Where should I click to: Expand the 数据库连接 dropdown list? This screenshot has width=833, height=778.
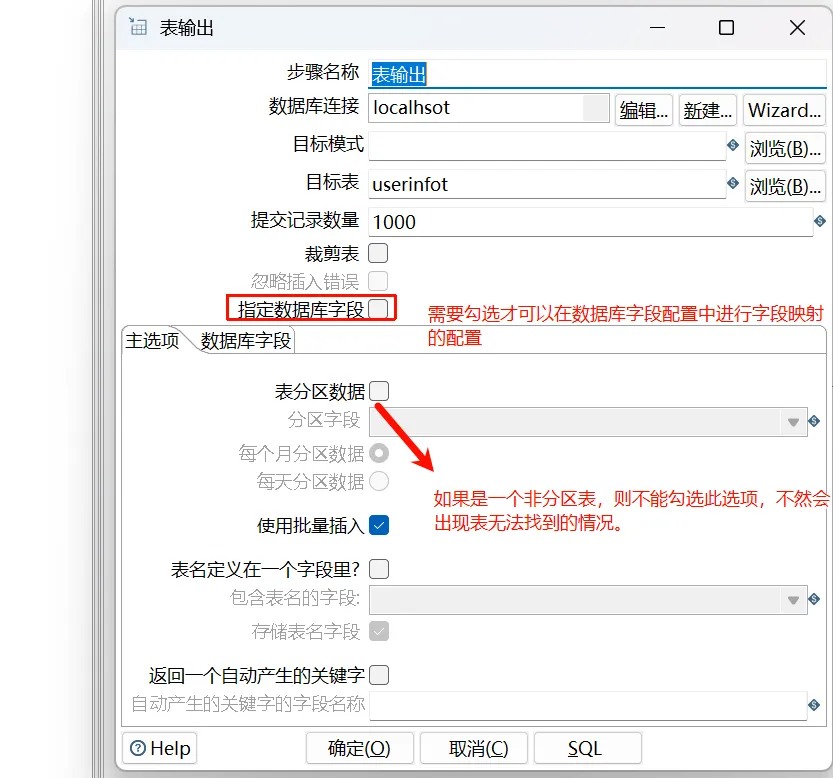596,108
